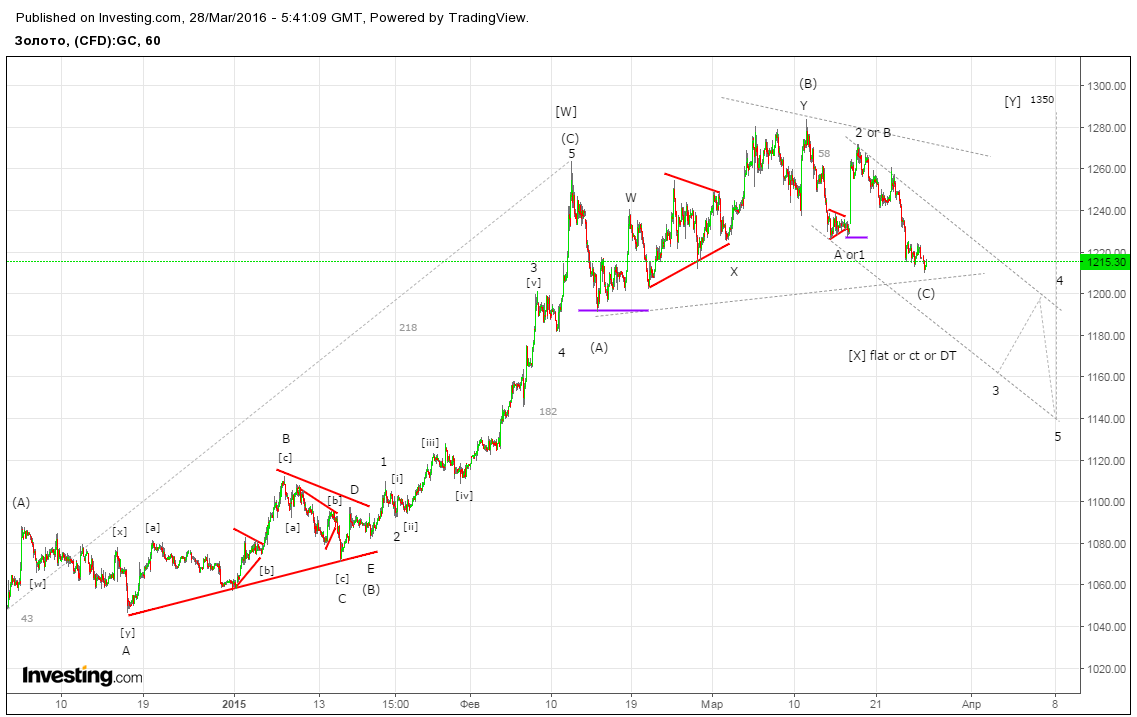Click the '[iv]' subwave label
The width and height of the screenshot is (1137, 717).
[x=464, y=496]
